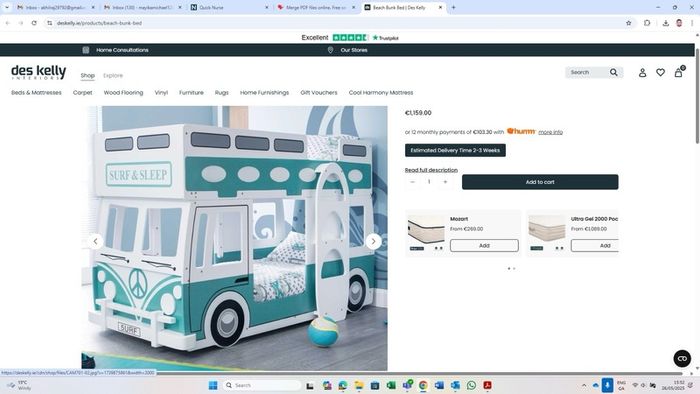The width and height of the screenshot is (700, 394).
Task: Open Chrome downloads icon
Action: coord(666,23)
